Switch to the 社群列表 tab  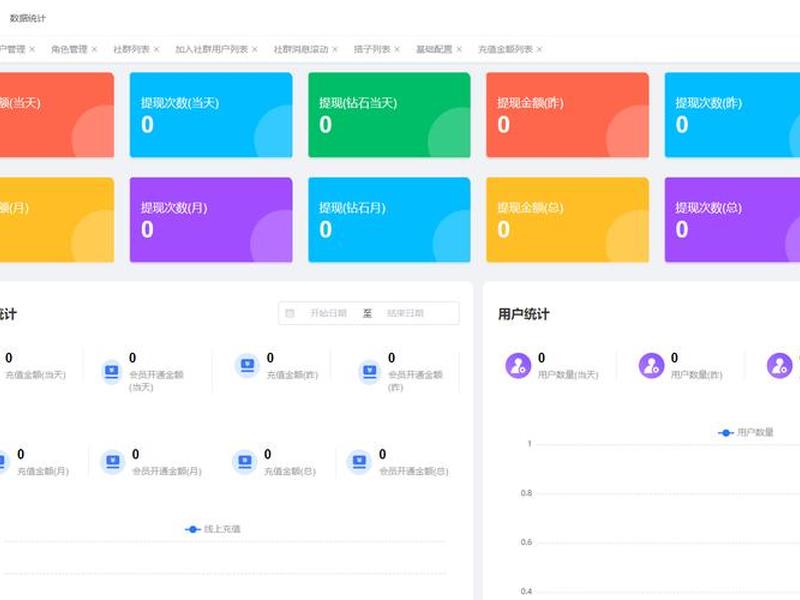click(131, 49)
